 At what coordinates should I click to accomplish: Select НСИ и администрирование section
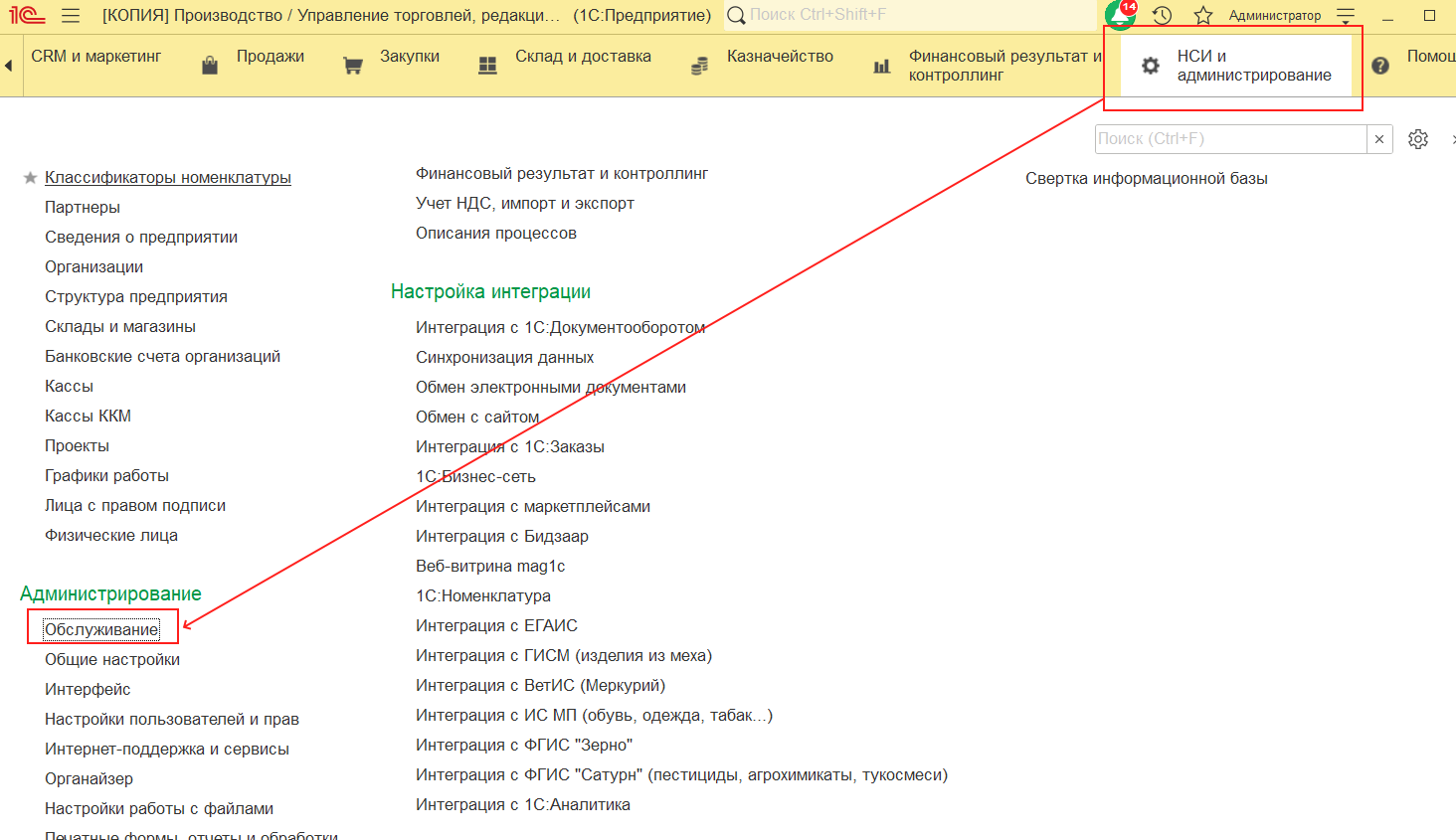pyautogui.click(x=1253, y=66)
